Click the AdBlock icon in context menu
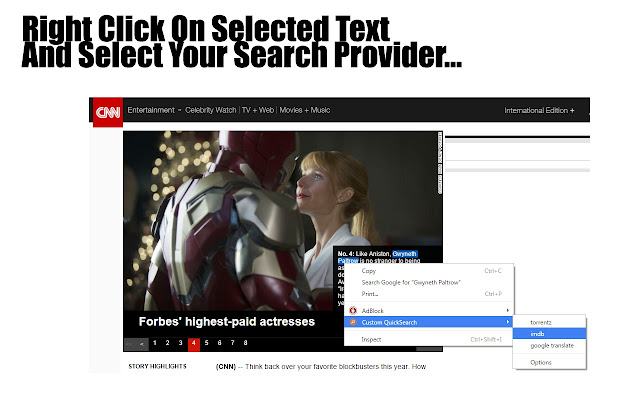The width and height of the screenshot is (640, 400). [353, 311]
